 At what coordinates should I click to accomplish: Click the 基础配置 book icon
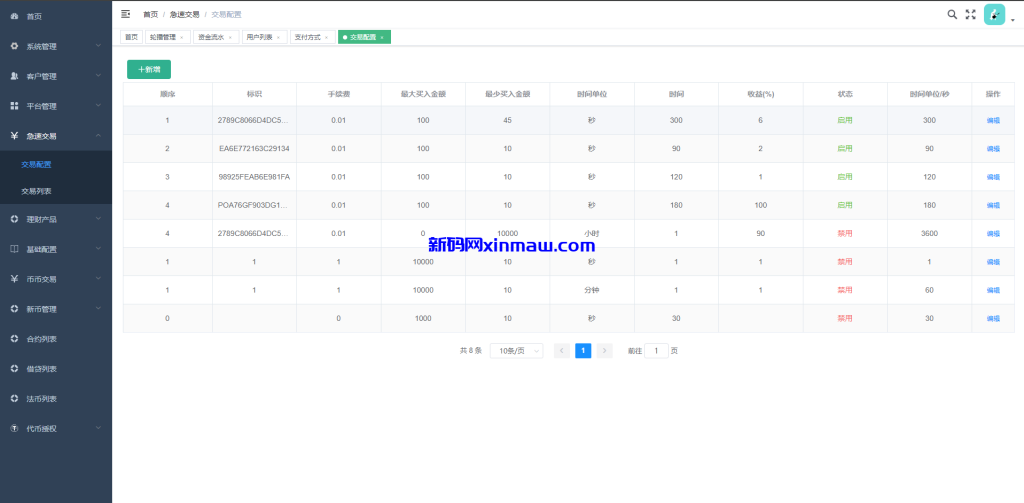pos(14,249)
